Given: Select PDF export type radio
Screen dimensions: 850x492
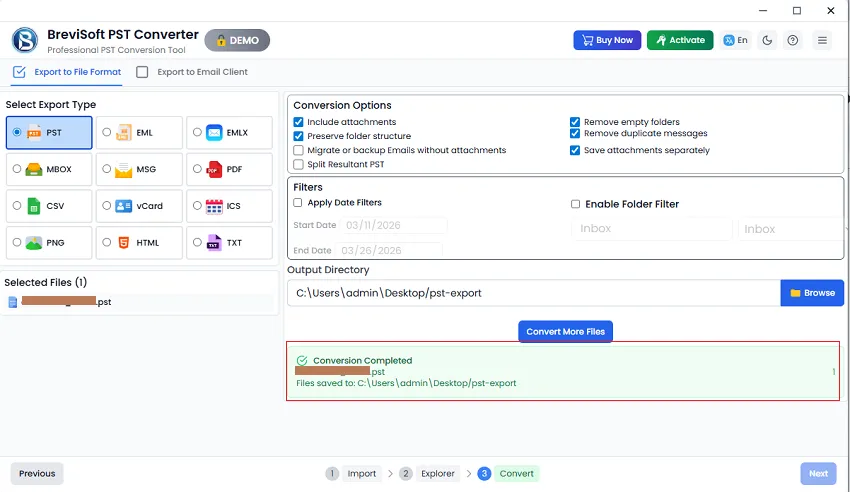Looking at the screenshot, I should tap(197, 169).
